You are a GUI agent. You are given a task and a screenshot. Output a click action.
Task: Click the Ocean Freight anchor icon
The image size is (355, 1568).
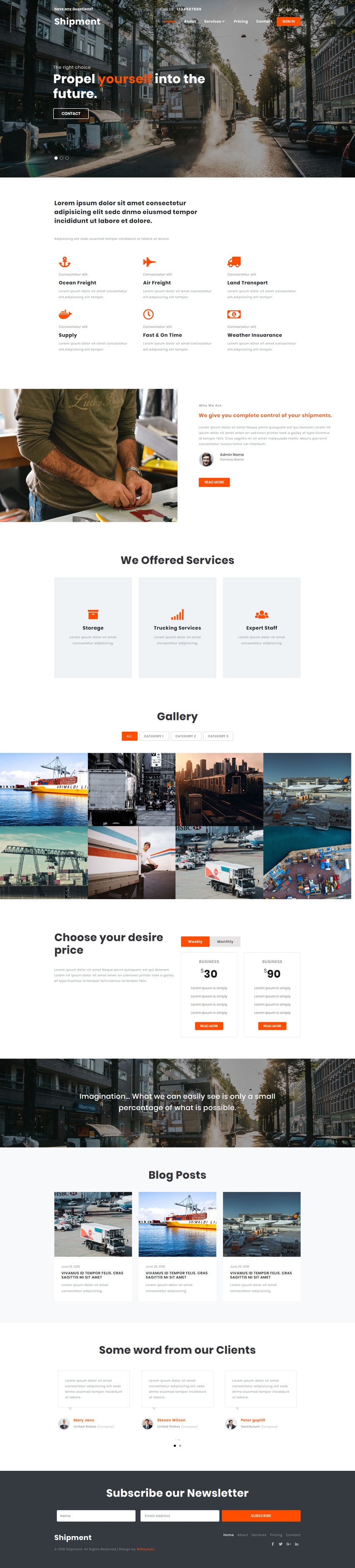(x=65, y=262)
